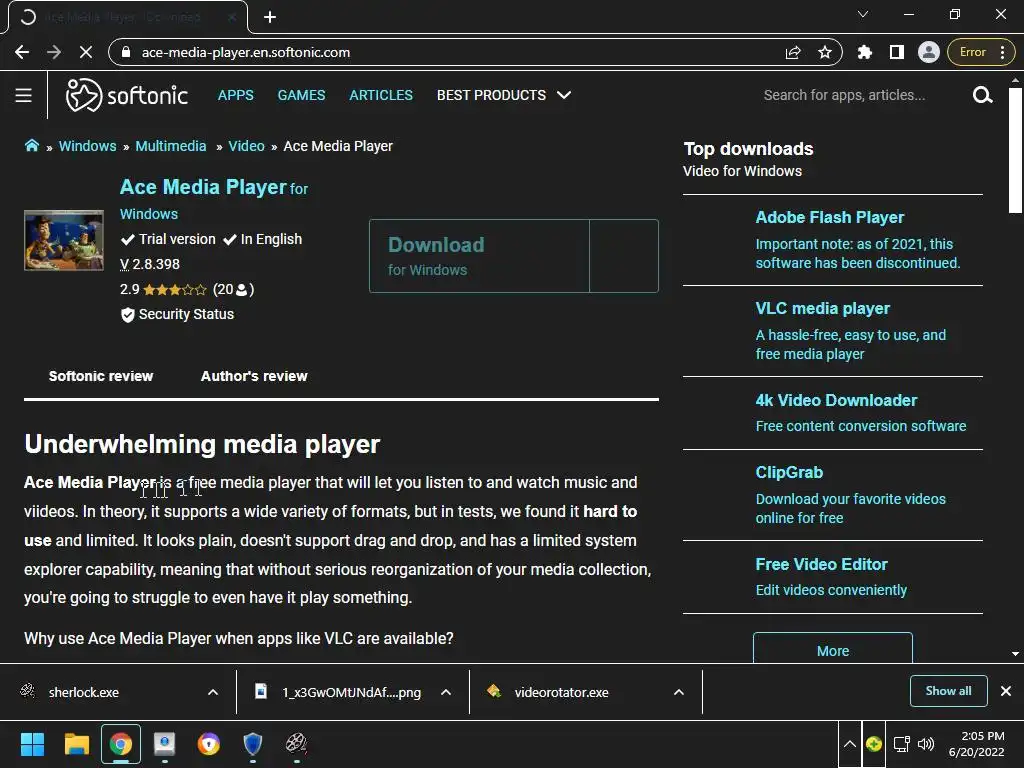Switch to the Author's review tab
1024x768 pixels.
pyautogui.click(x=254, y=376)
